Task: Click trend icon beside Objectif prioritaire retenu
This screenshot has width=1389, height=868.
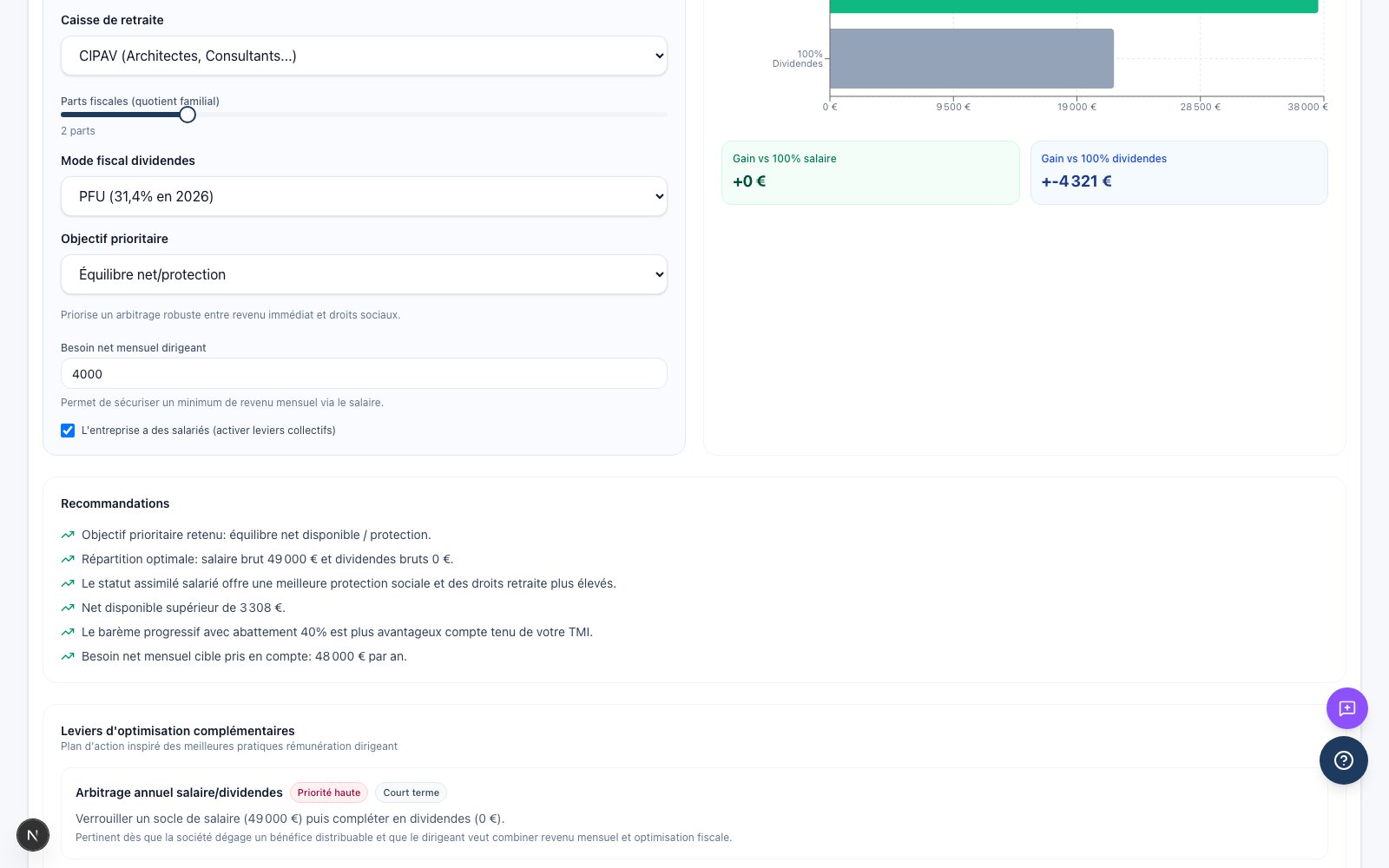Action: coord(68,535)
